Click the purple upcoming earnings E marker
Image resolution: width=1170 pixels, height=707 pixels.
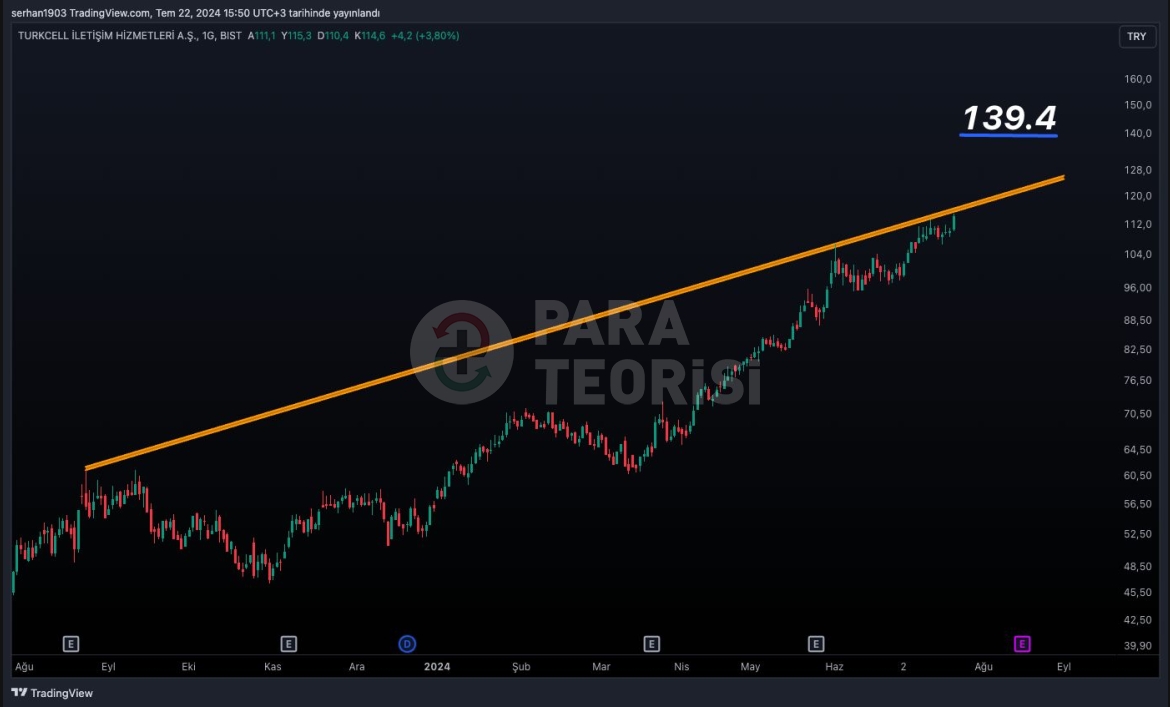pyautogui.click(x=1022, y=644)
